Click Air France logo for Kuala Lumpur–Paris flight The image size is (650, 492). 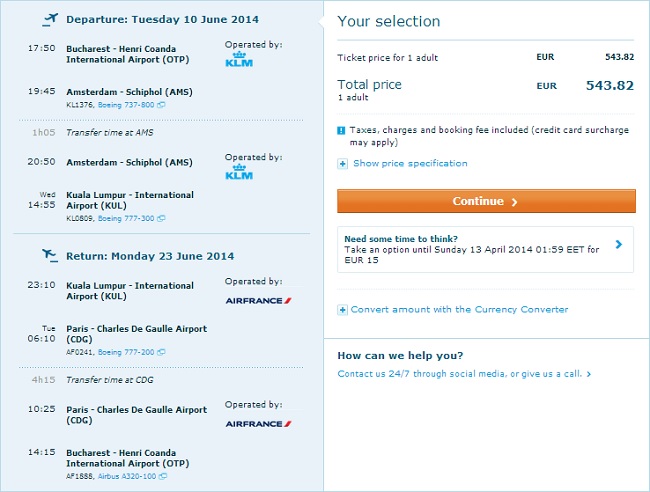click(x=258, y=299)
